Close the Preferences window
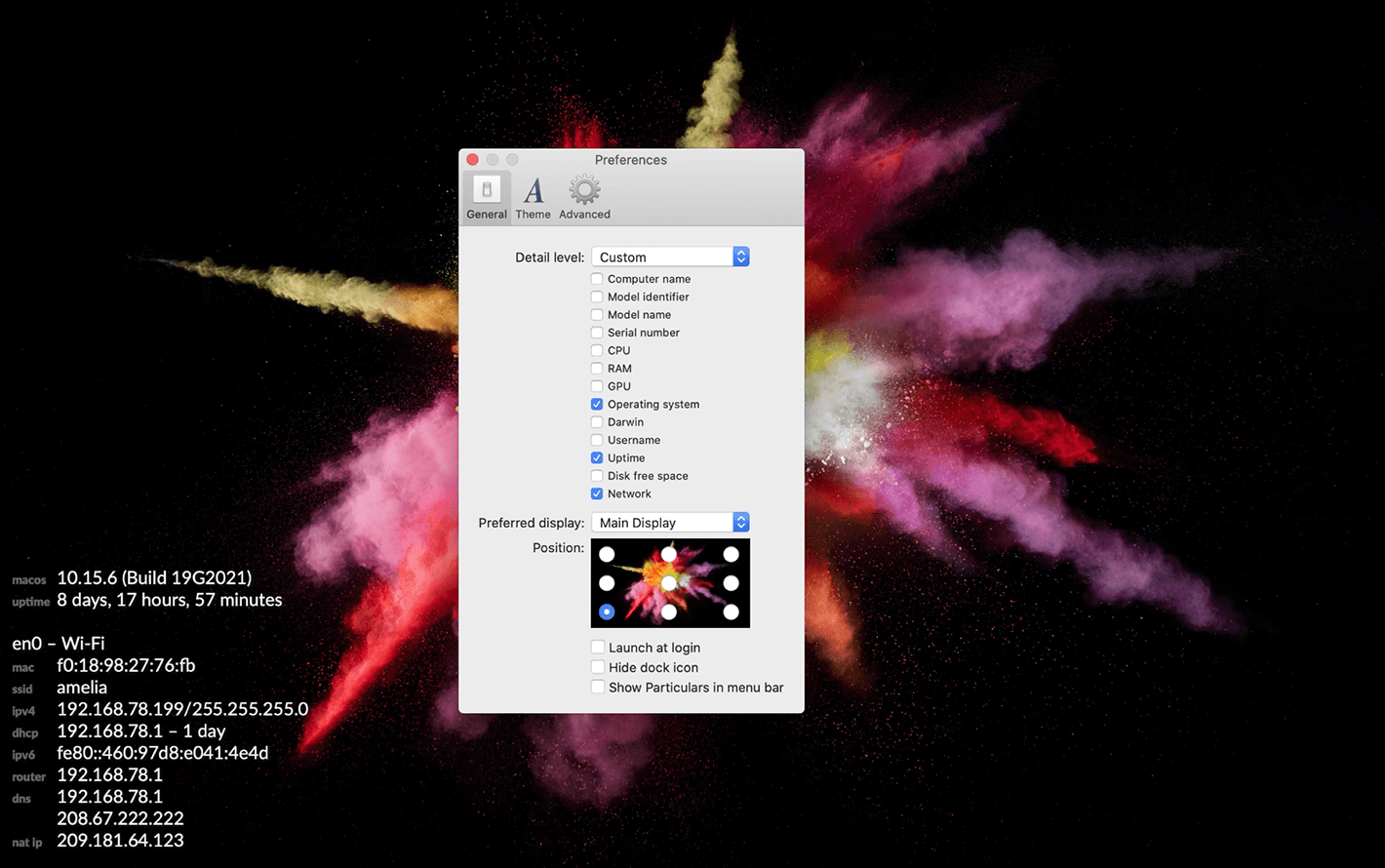This screenshot has height=868, width=1385. [x=473, y=160]
